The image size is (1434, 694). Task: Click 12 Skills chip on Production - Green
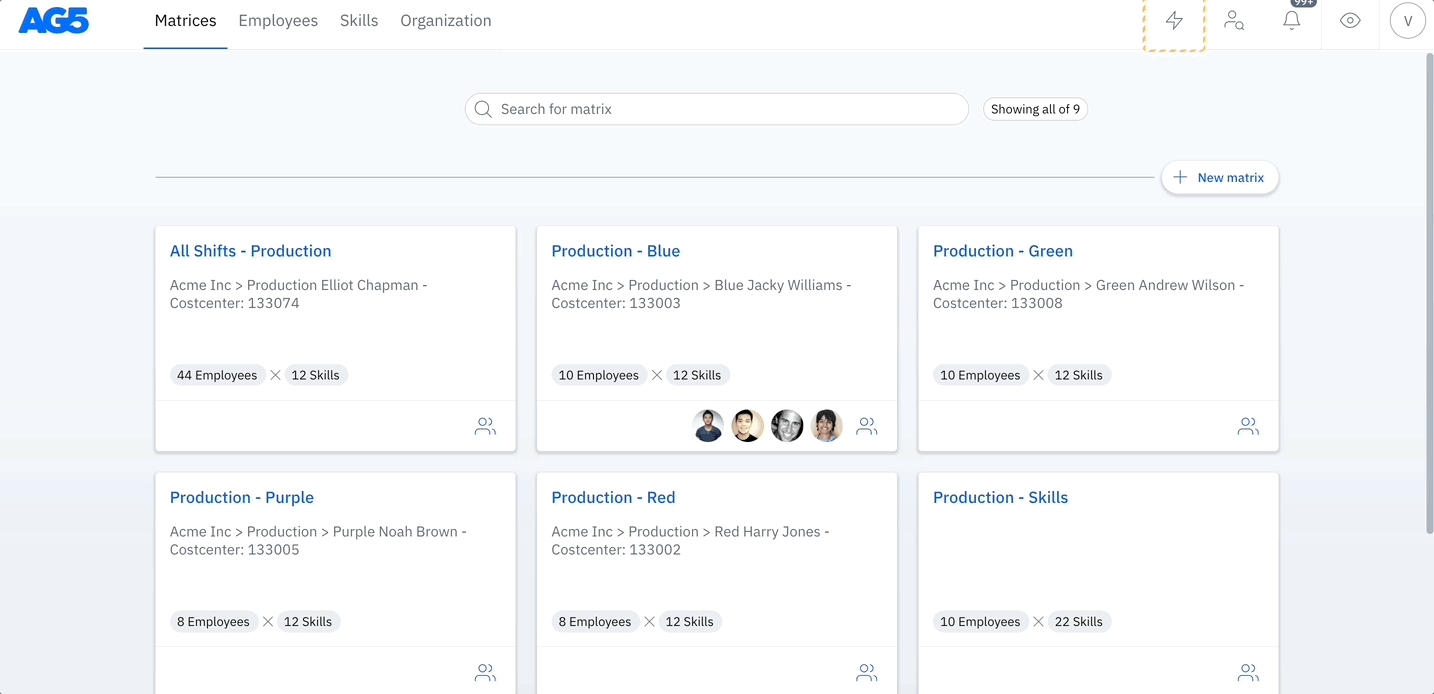pos(1079,375)
